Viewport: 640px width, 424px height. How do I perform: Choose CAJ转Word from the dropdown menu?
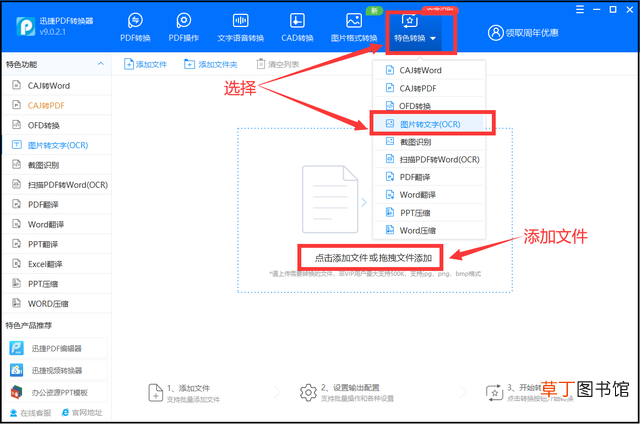pyautogui.click(x=429, y=70)
